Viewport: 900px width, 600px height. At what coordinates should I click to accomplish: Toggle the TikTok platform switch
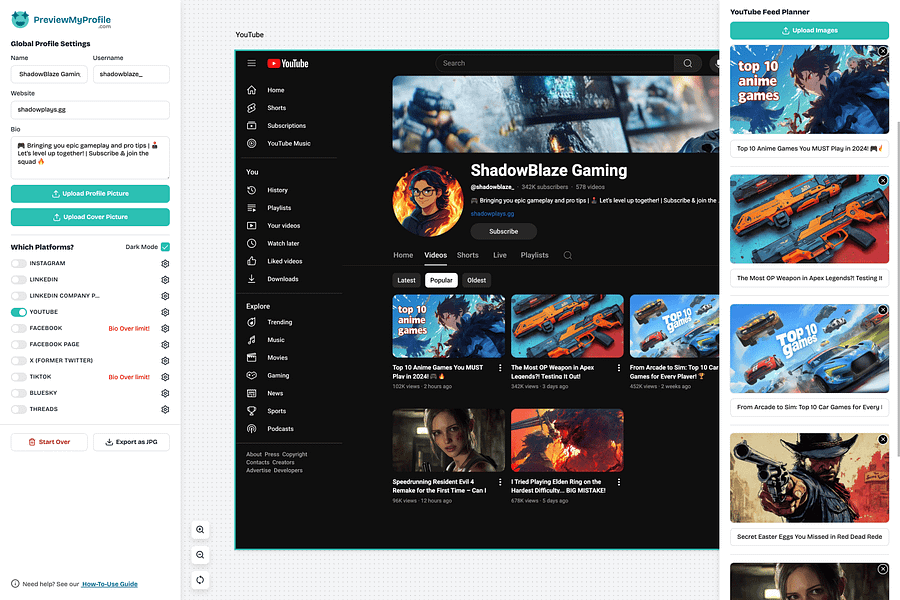19,377
